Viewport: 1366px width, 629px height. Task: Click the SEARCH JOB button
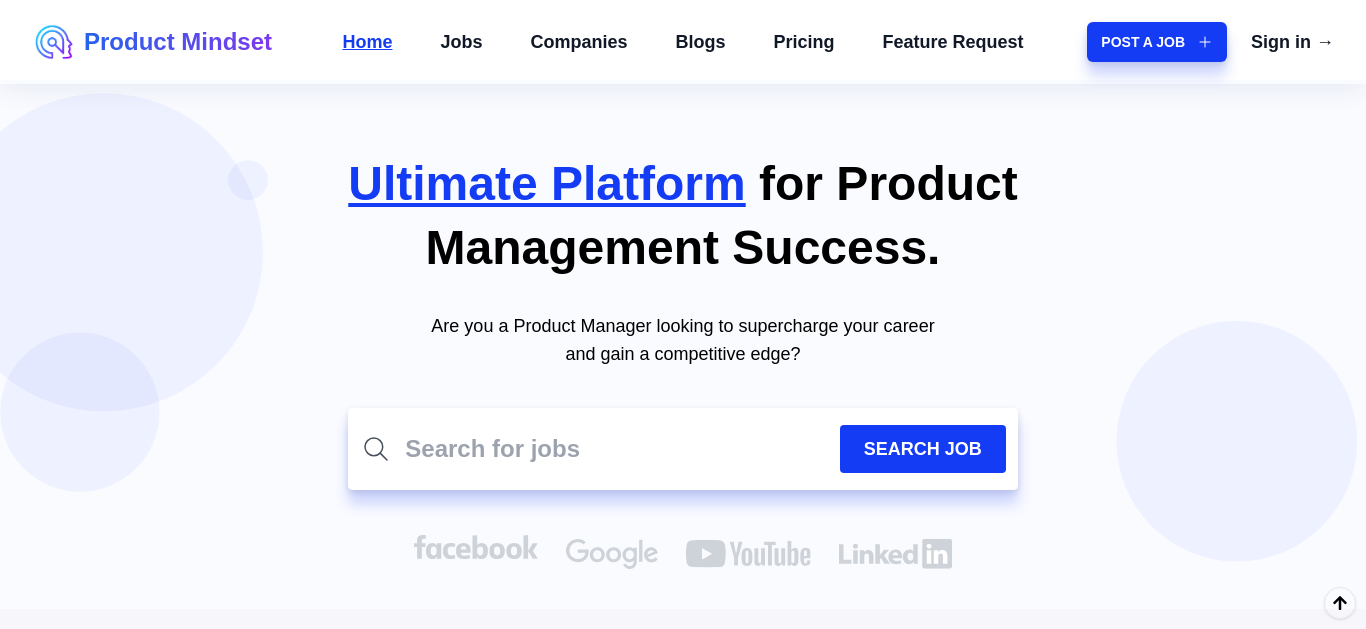point(923,449)
